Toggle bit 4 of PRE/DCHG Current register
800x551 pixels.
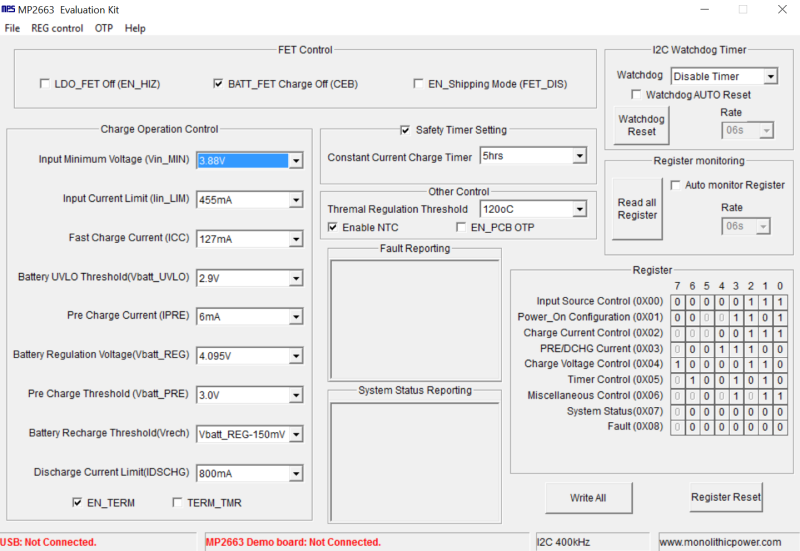tap(721, 349)
